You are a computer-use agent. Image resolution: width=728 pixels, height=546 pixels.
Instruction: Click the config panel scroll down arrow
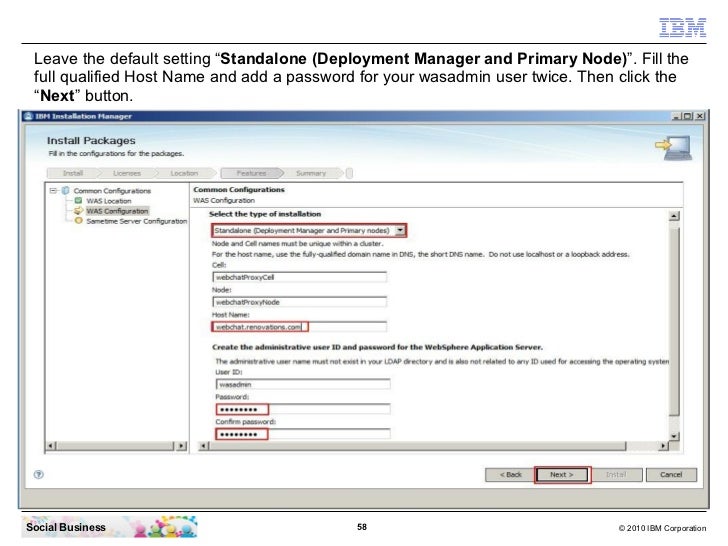[x=674, y=436]
